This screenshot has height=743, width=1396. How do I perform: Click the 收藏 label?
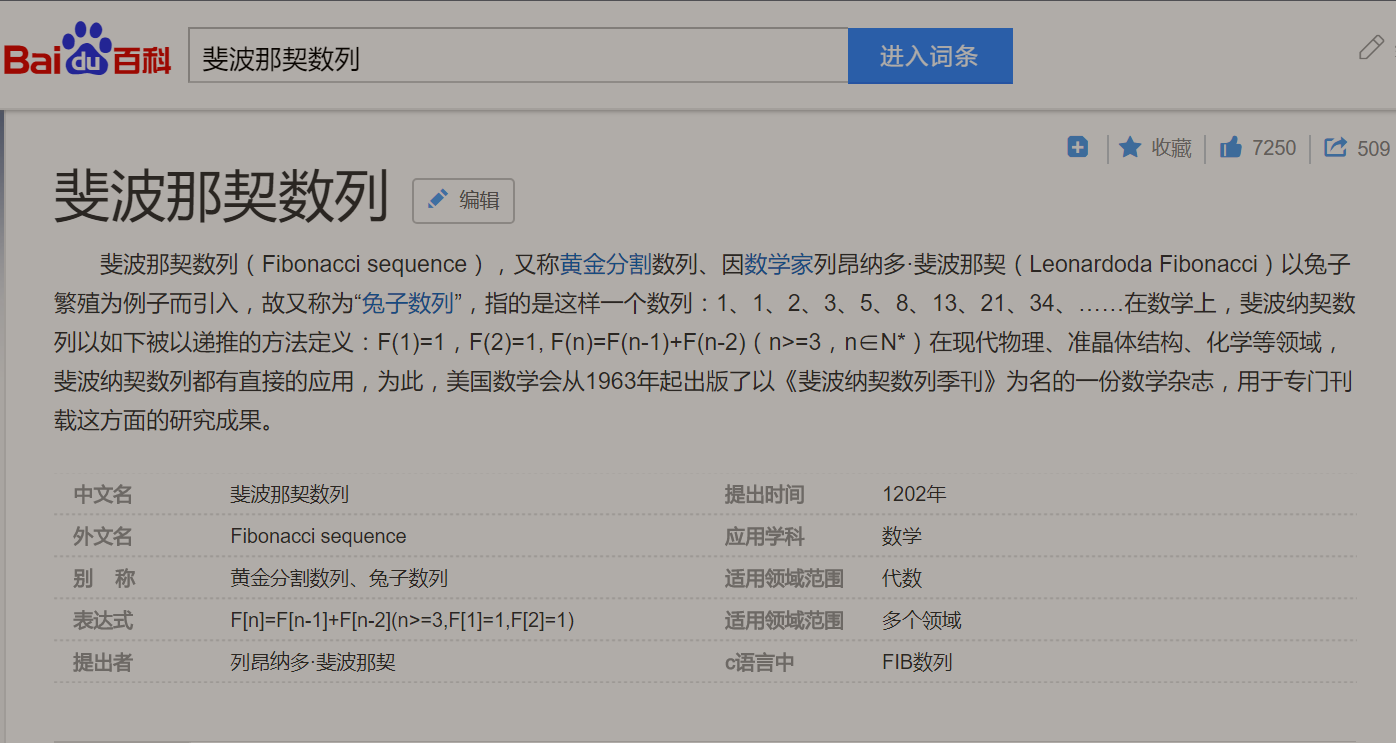point(1172,148)
